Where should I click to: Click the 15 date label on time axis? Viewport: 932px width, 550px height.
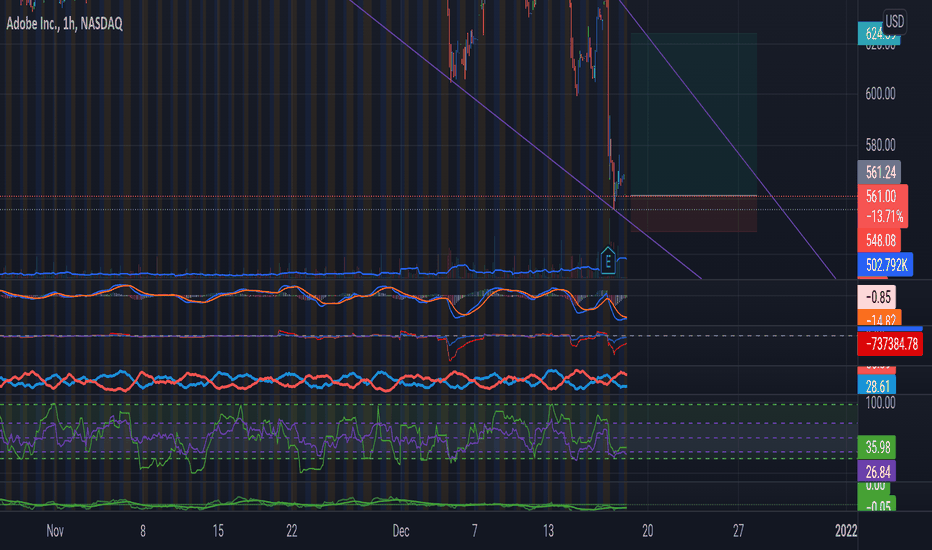(x=218, y=531)
